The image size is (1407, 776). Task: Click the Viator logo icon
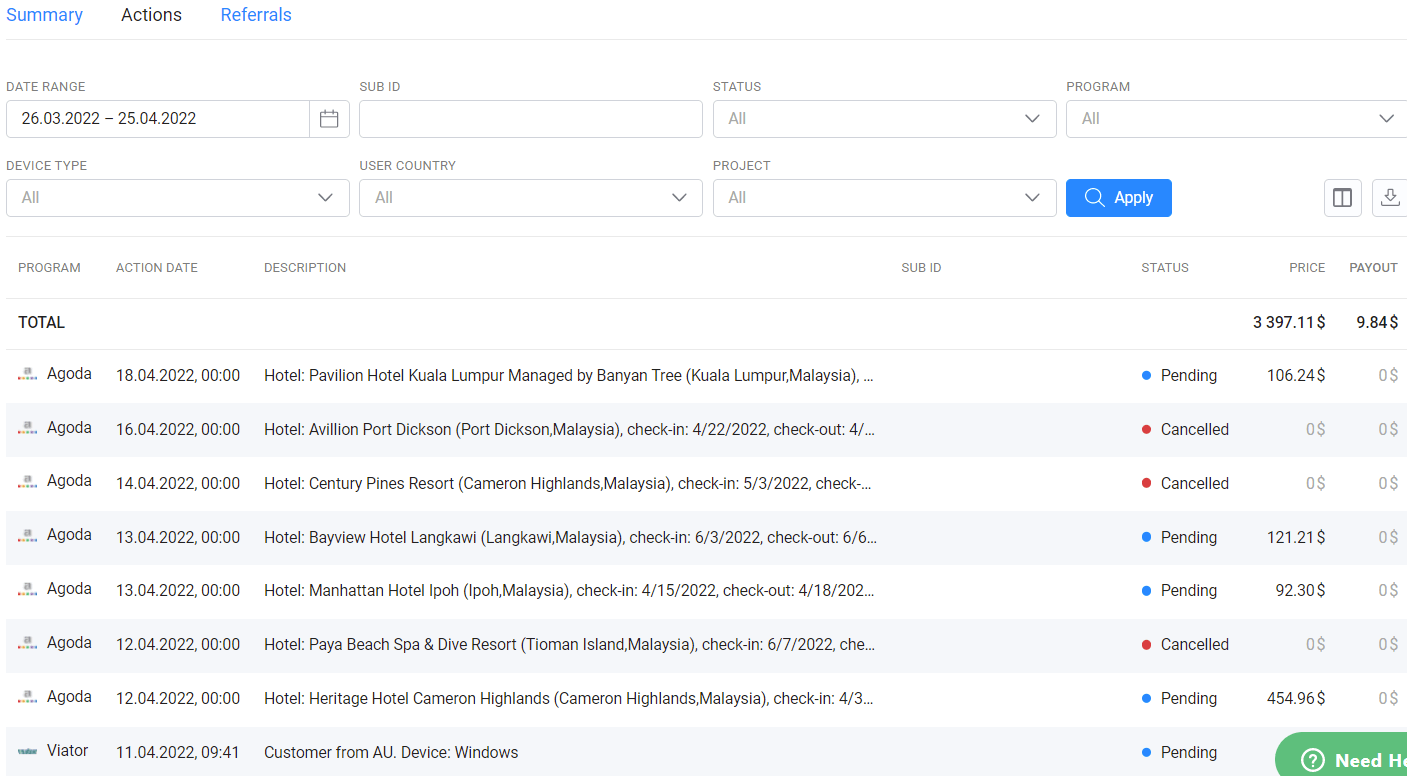coord(28,751)
